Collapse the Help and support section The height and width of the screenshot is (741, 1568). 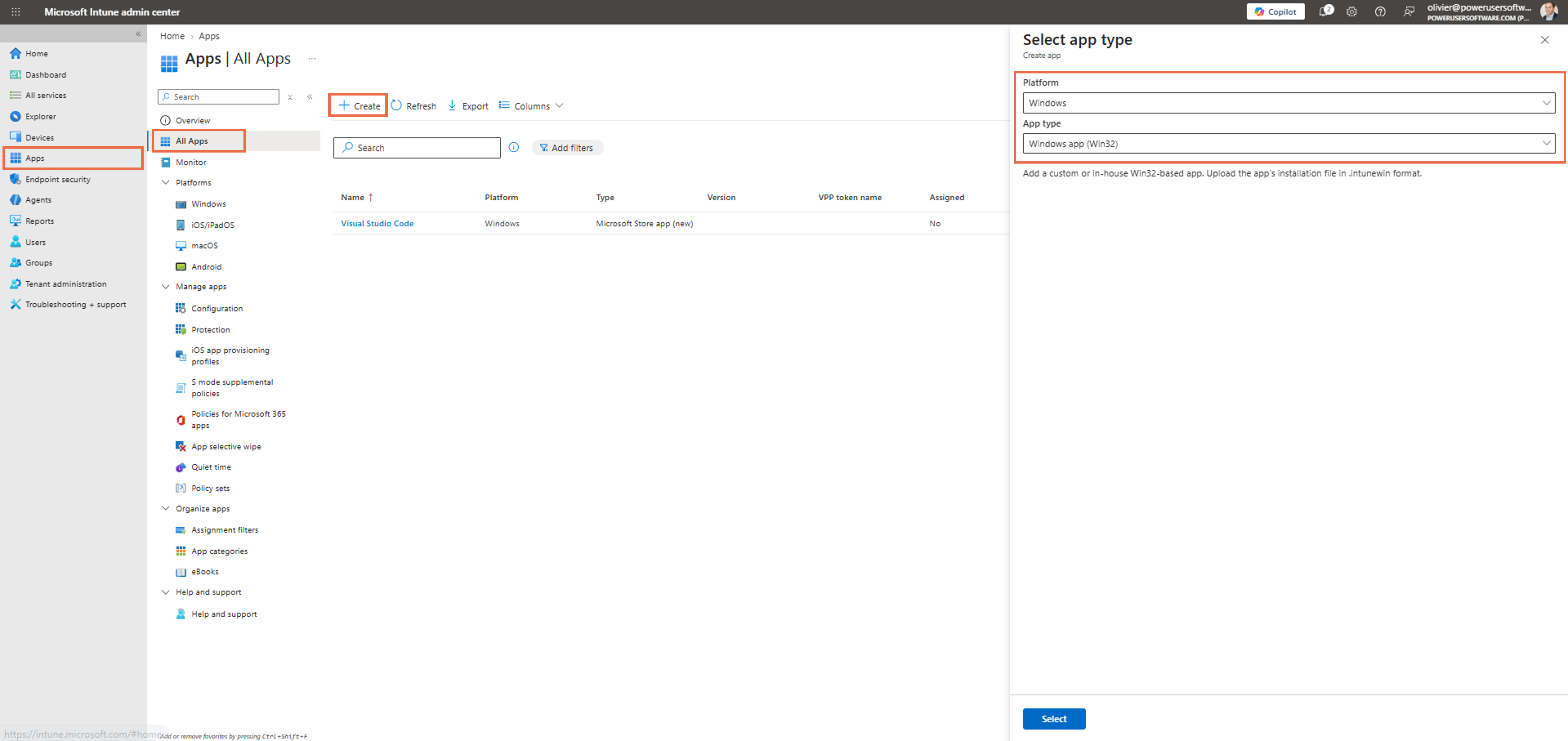click(x=165, y=592)
